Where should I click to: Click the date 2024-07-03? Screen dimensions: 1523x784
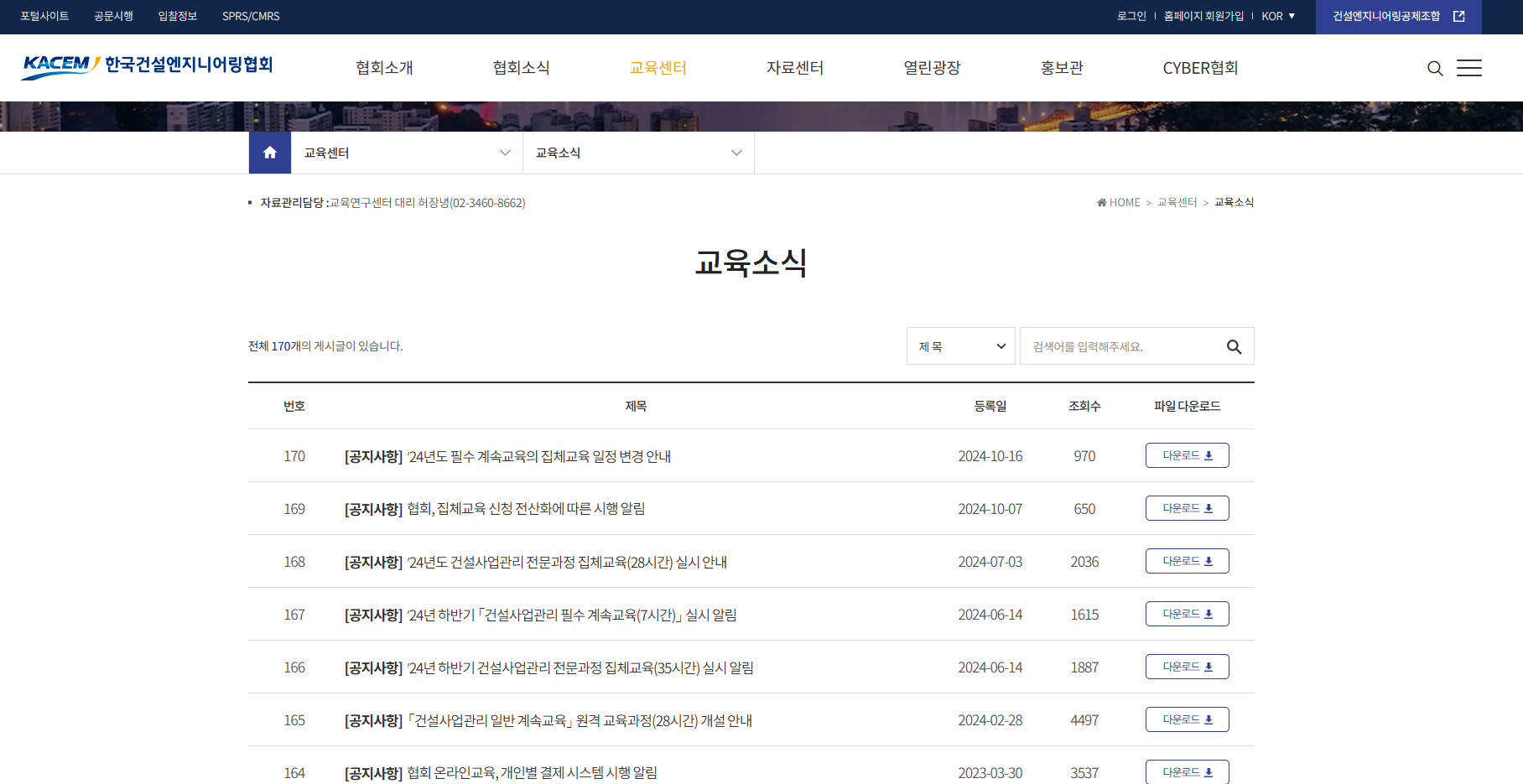990,562
